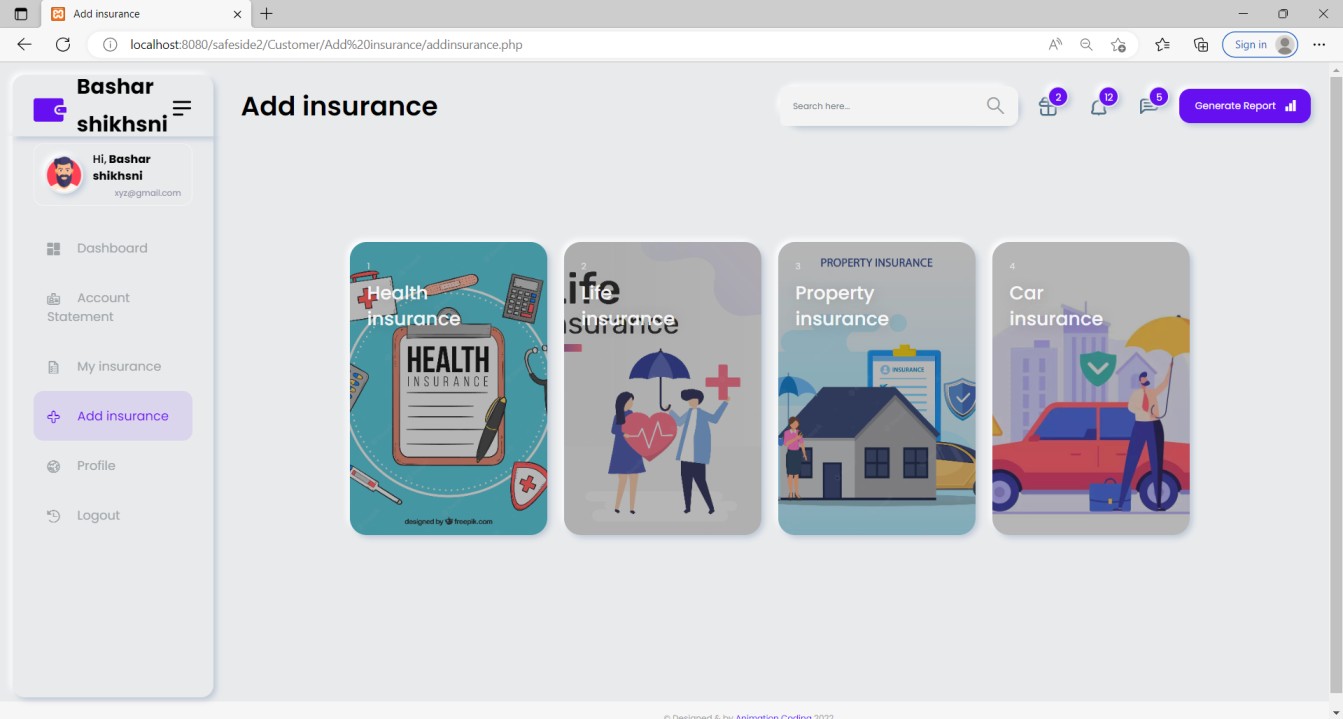This screenshot has width=1343, height=719.
Task: Open the notifications bell icon
Action: pyautogui.click(x=1098, y=107)
